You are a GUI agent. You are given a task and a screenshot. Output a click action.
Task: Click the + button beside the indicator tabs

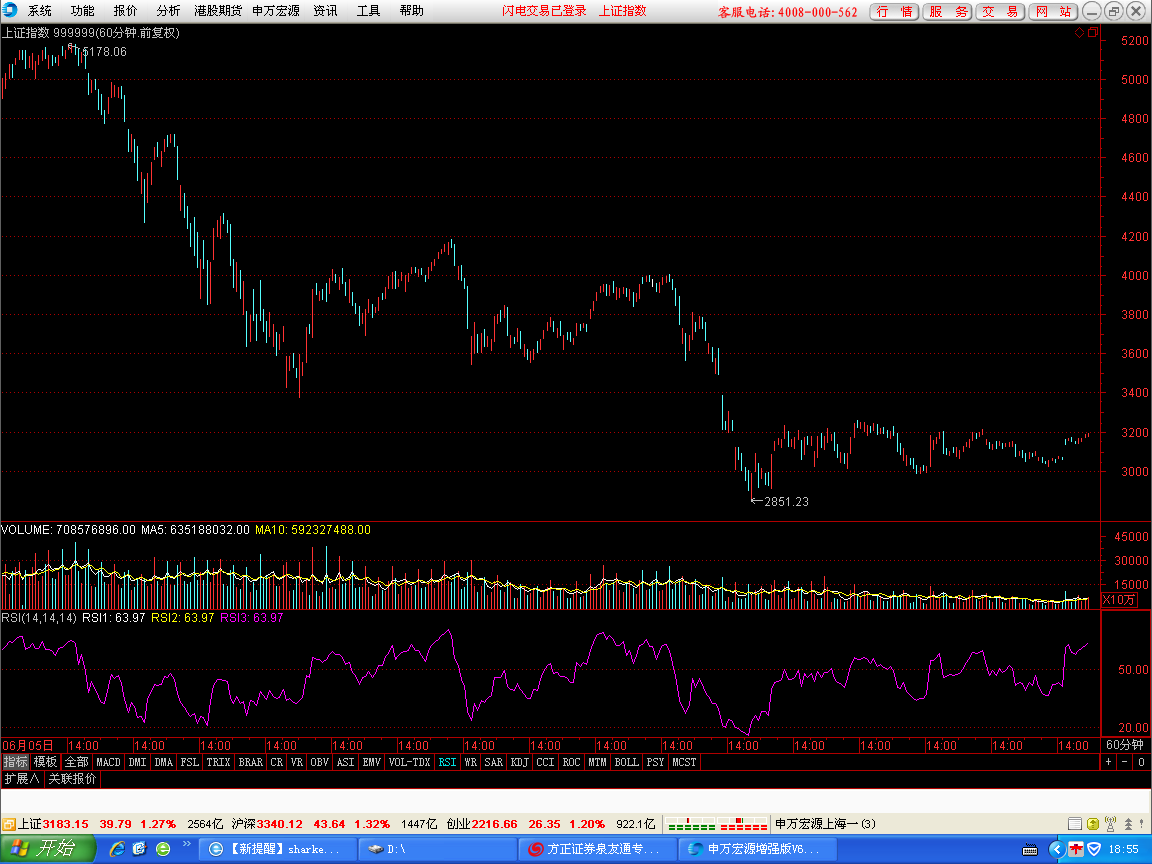(x=1109, y=762)
